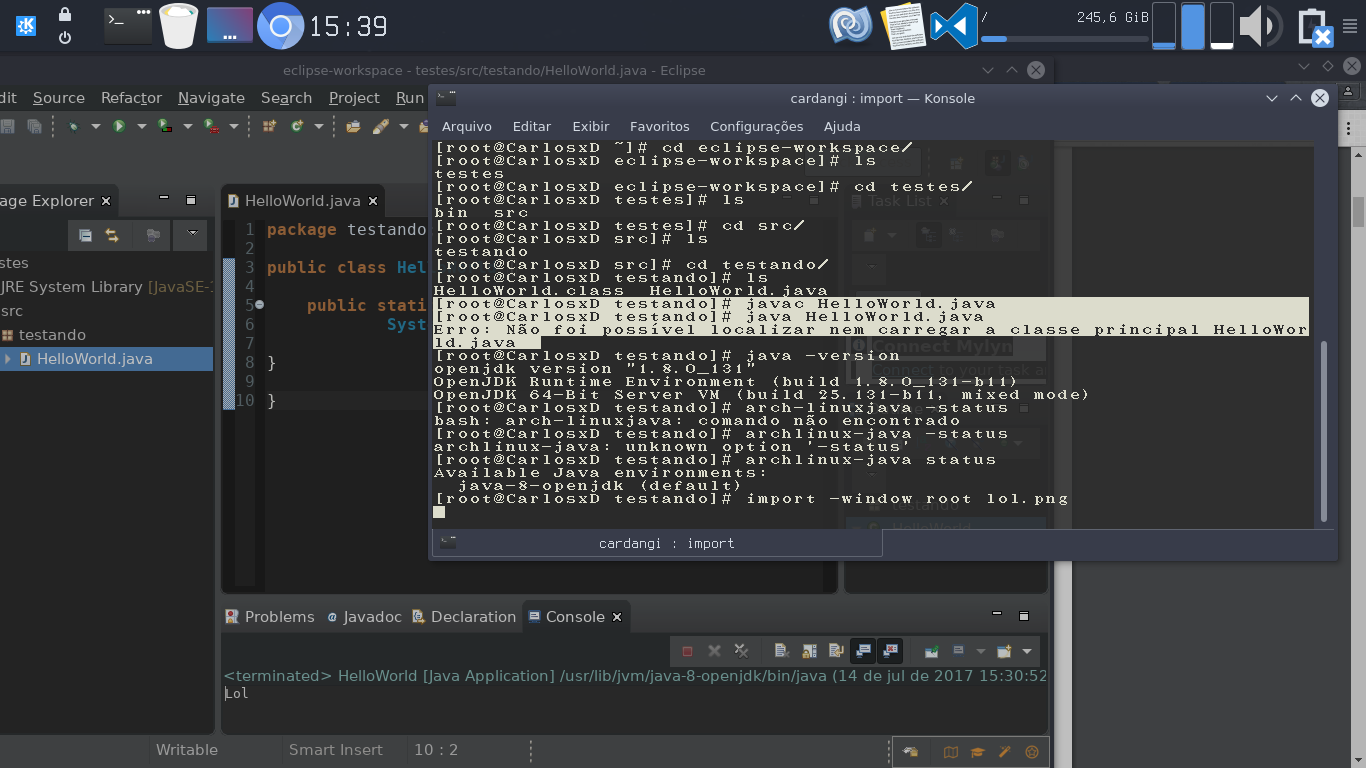
Task: Open the Source menu in Eclipse
Action: [59, 98]
